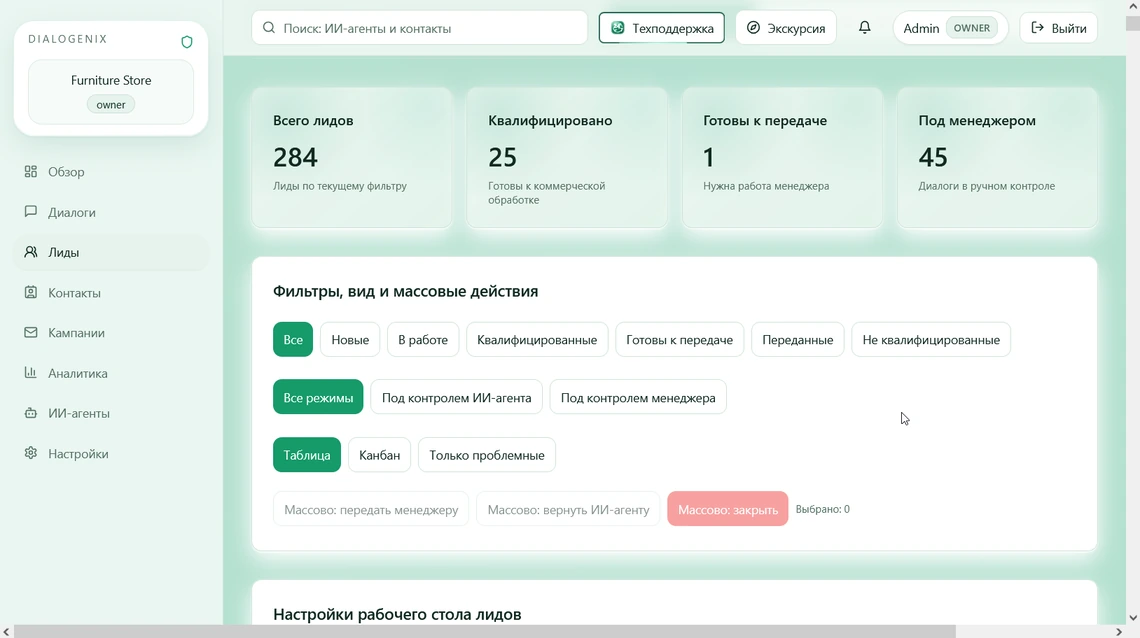Filter leads by В работе
1140x638 pixels.
tap(422, 339)
